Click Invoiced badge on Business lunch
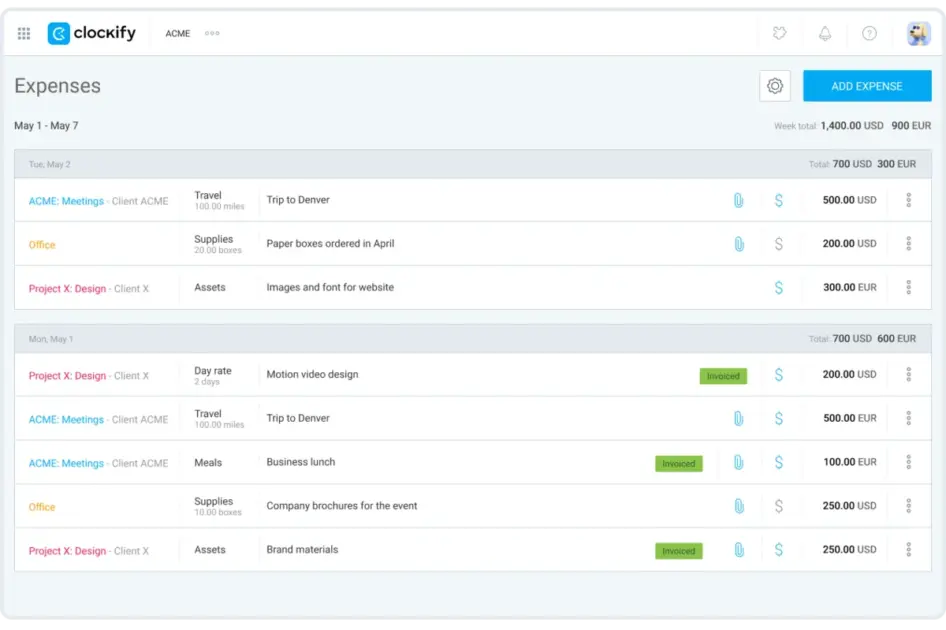Screen dimensions: 946x630 coord(679,463)
